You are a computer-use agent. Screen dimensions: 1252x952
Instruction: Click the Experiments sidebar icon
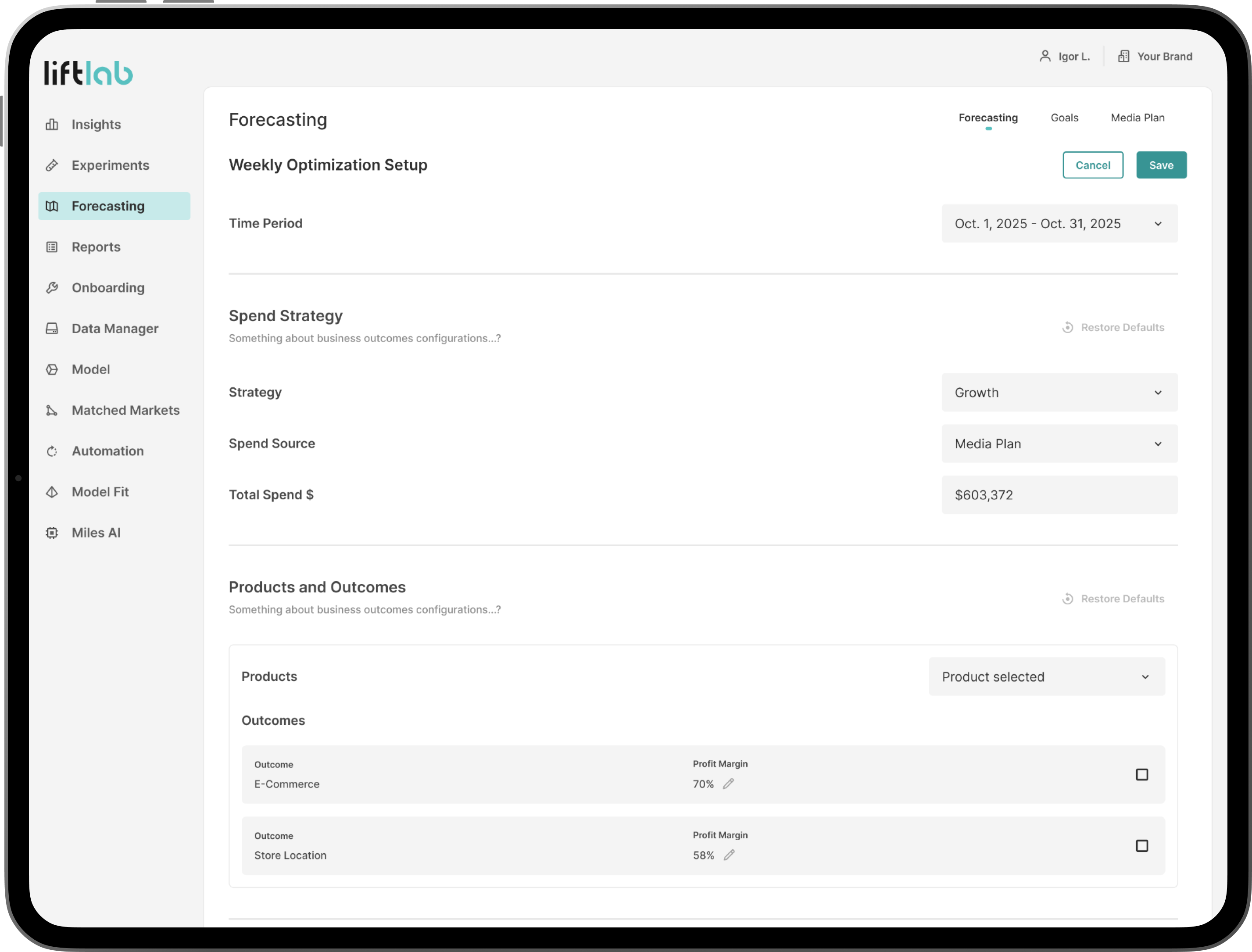(52, 165)
